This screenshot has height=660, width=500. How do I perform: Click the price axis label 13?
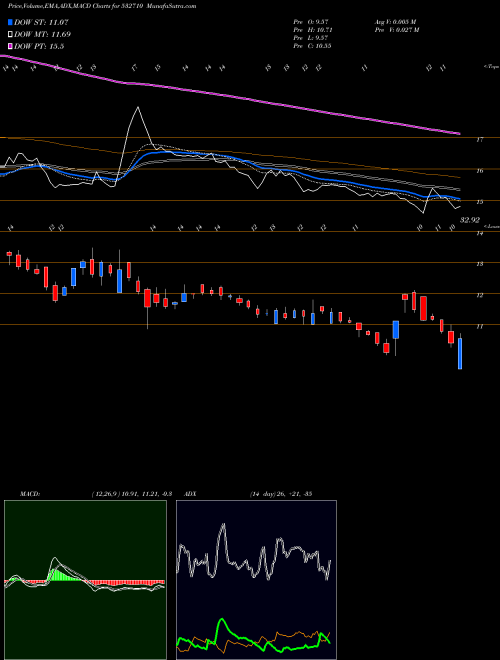tap(479, 264)
